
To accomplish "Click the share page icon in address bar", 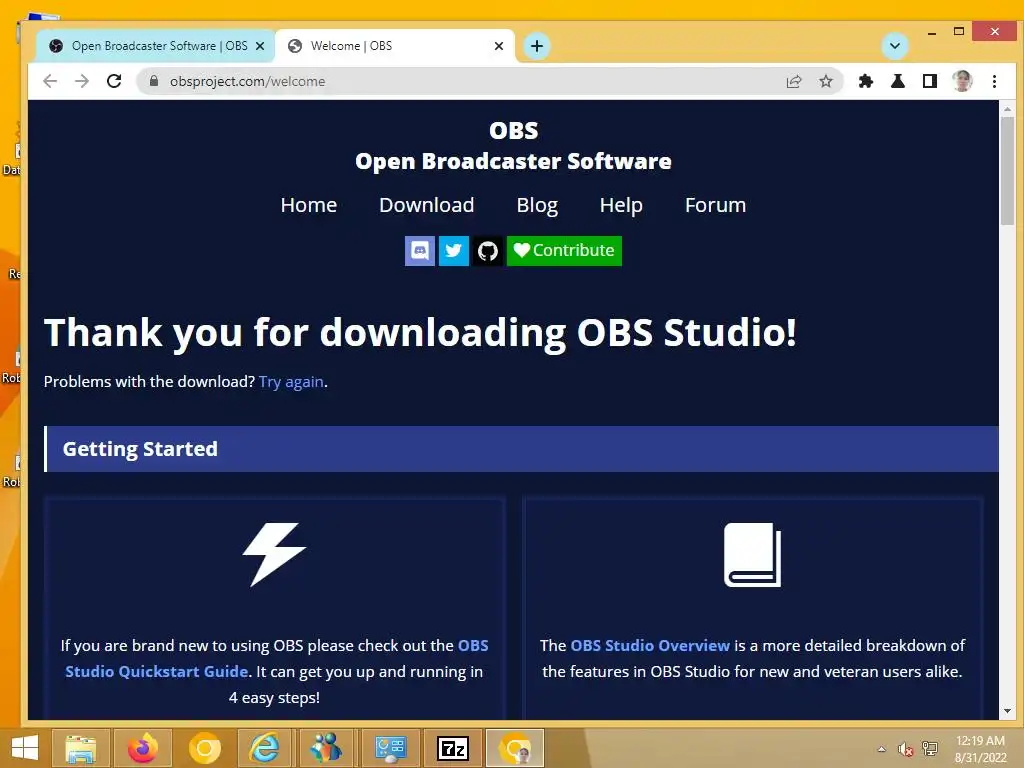I will click(x=794, y=81).
